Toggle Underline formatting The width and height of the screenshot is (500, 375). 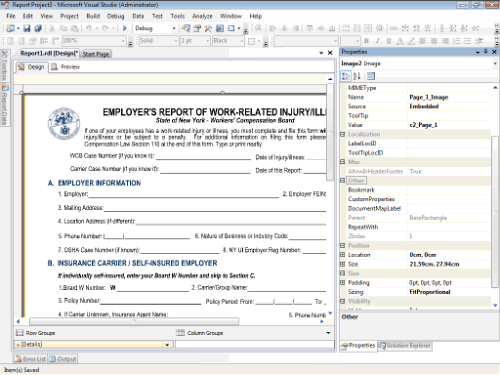coord(389,41)
